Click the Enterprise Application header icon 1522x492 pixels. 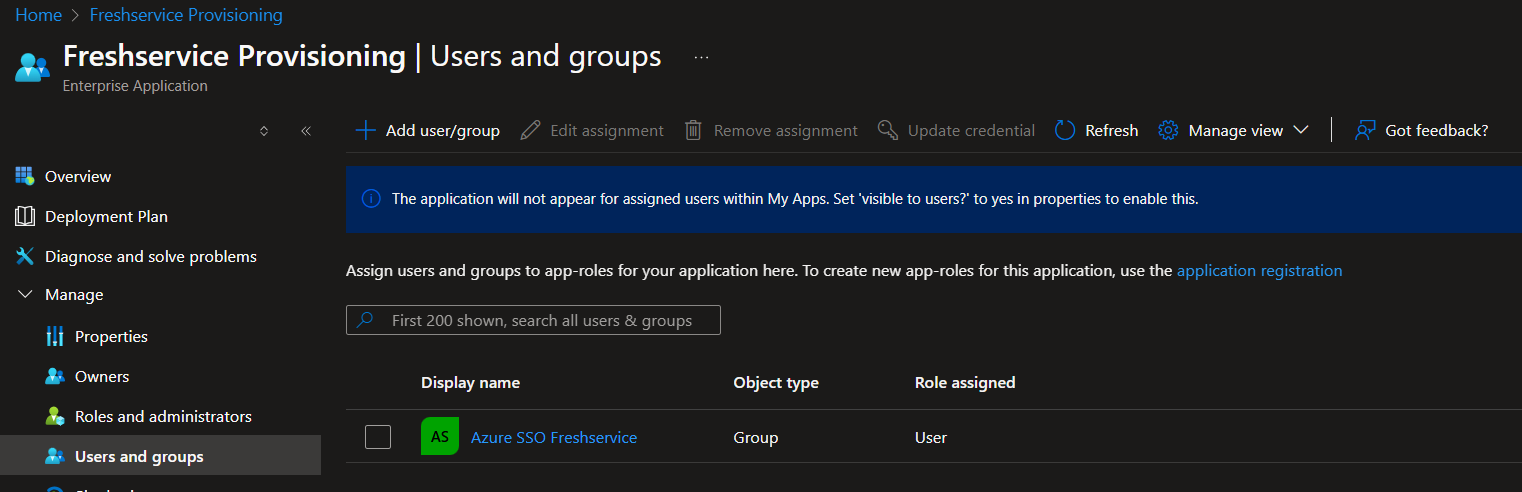click(x=32, y=67)
